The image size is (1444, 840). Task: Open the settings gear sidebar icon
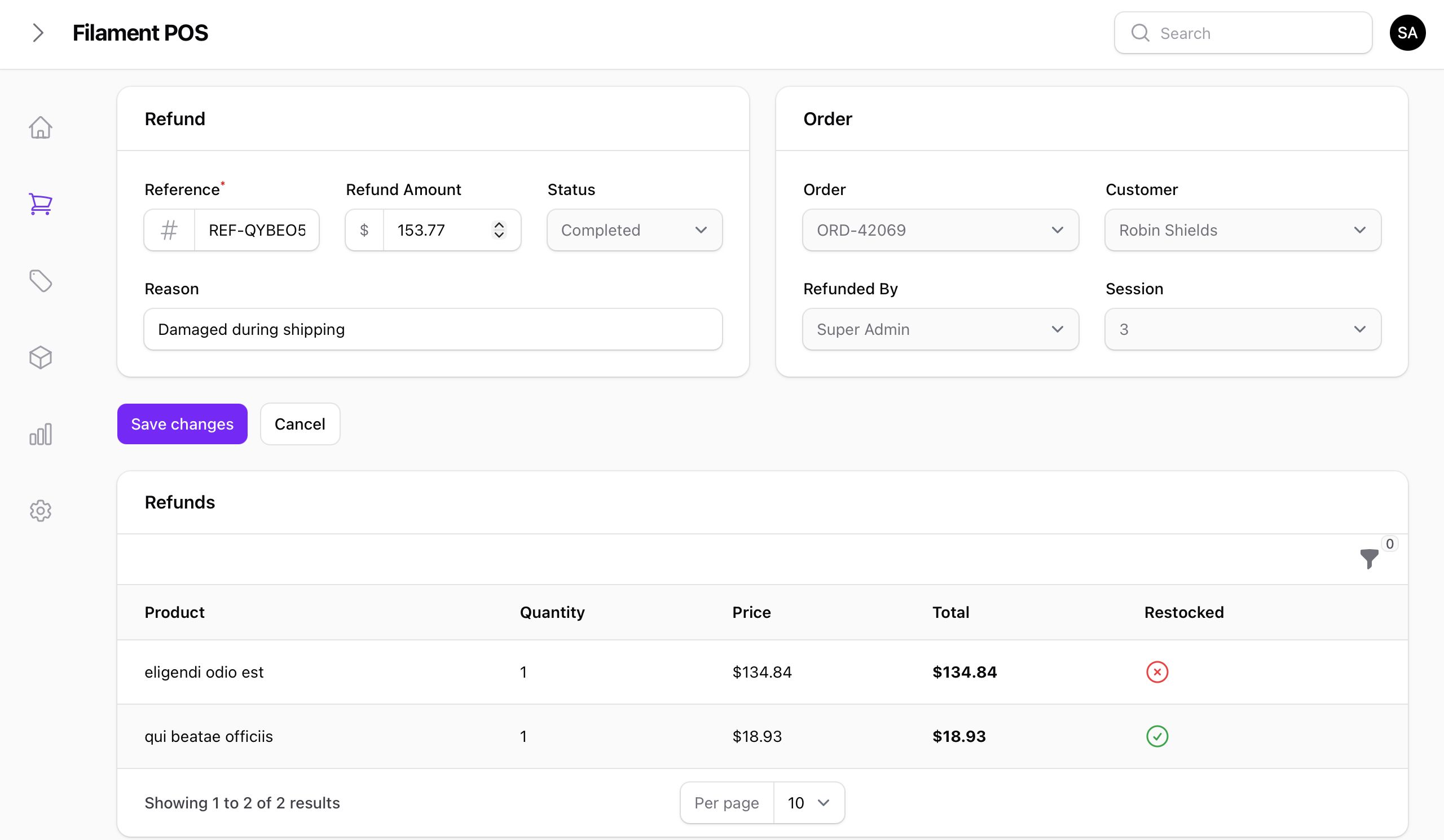(x=40, y=510)
